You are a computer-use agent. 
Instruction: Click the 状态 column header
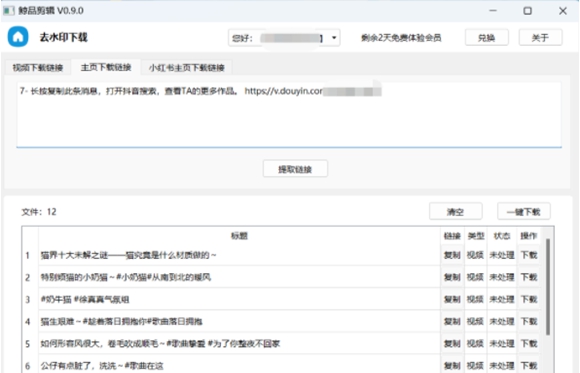tap(502, 236)
